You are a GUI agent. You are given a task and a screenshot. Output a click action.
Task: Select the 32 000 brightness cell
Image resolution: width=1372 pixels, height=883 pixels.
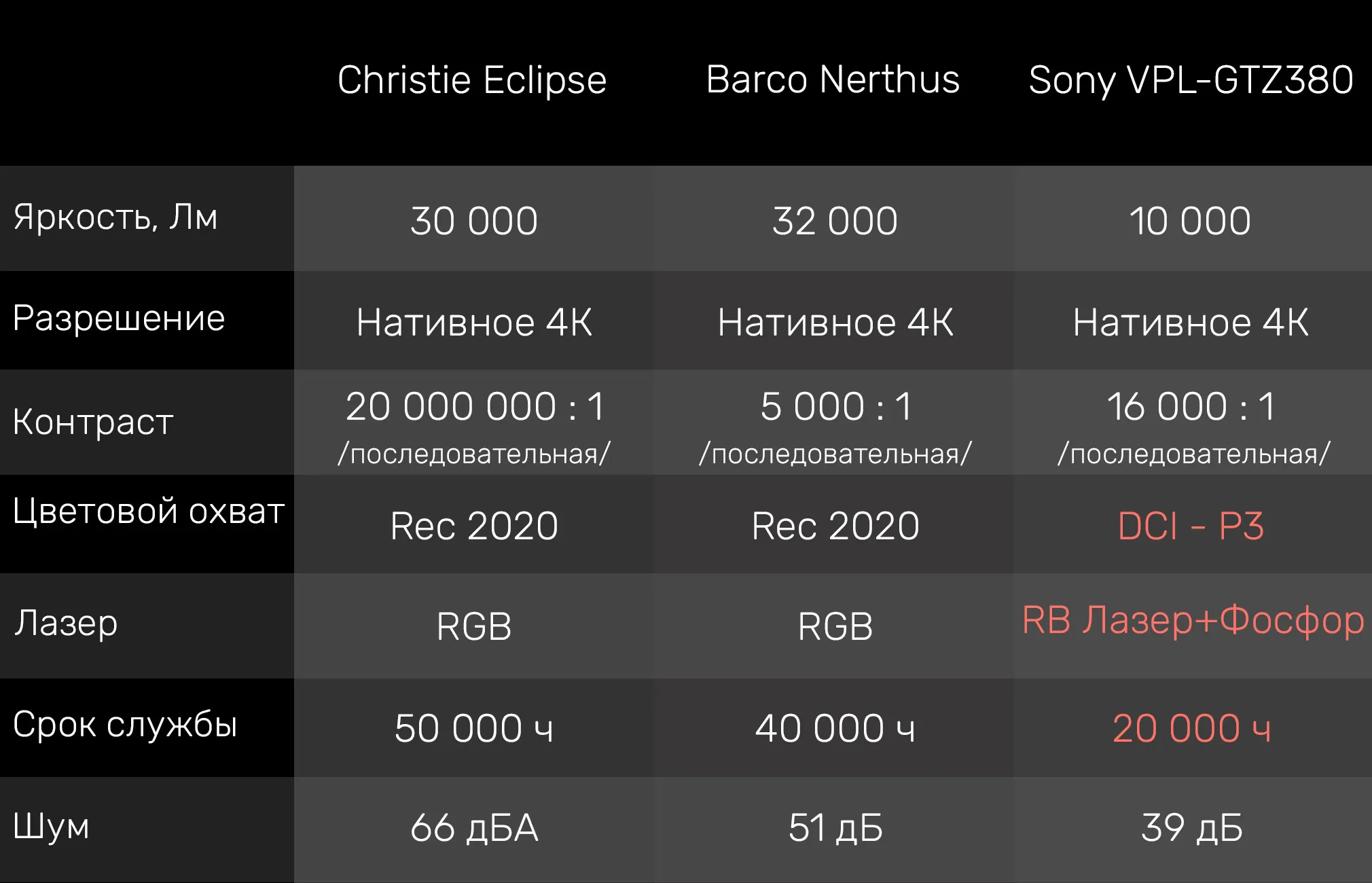click(x=835, y=221)
